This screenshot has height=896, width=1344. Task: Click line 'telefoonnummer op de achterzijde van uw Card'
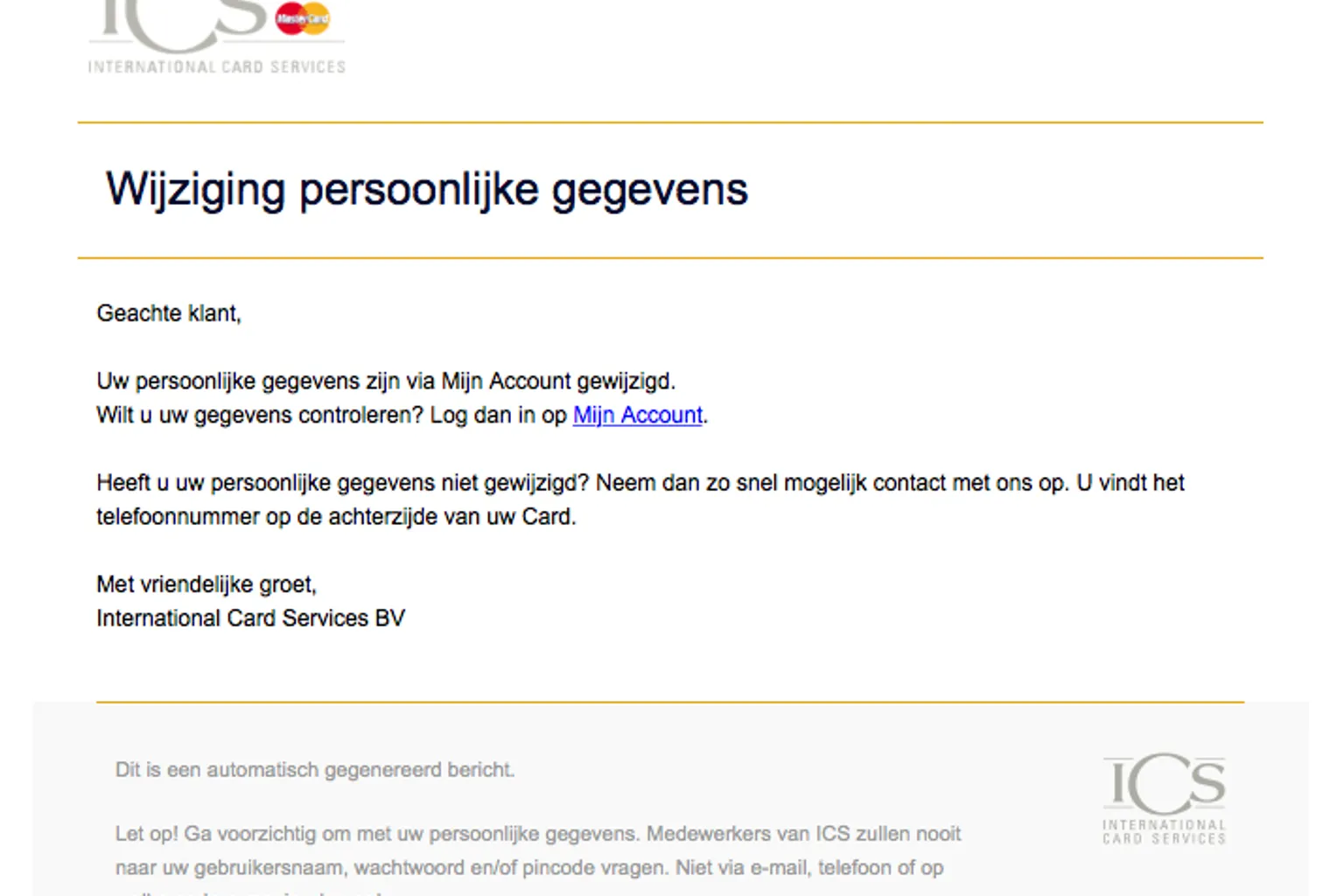coord(336,517)
